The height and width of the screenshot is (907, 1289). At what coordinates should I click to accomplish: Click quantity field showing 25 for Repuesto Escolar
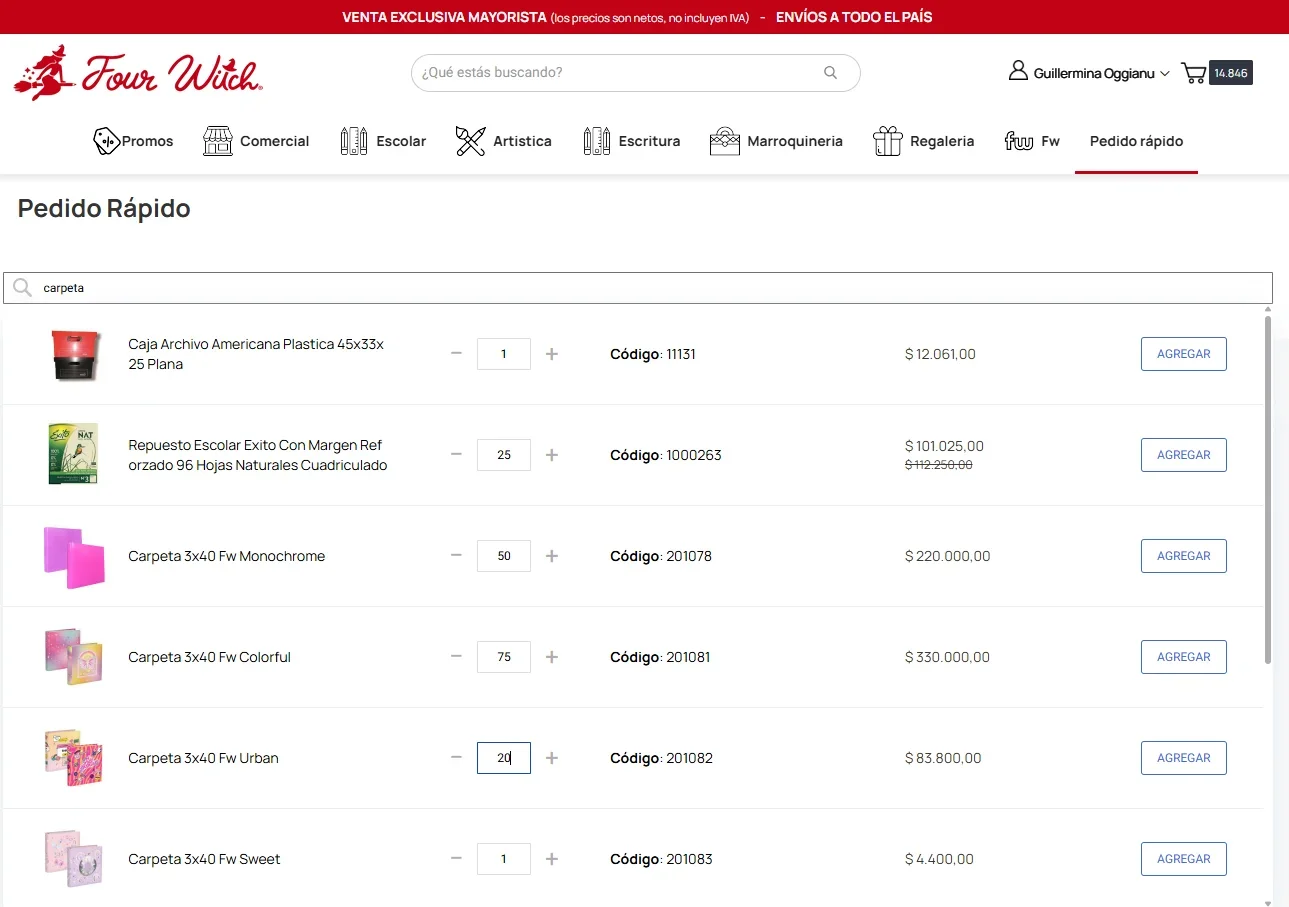click(504, 455)
